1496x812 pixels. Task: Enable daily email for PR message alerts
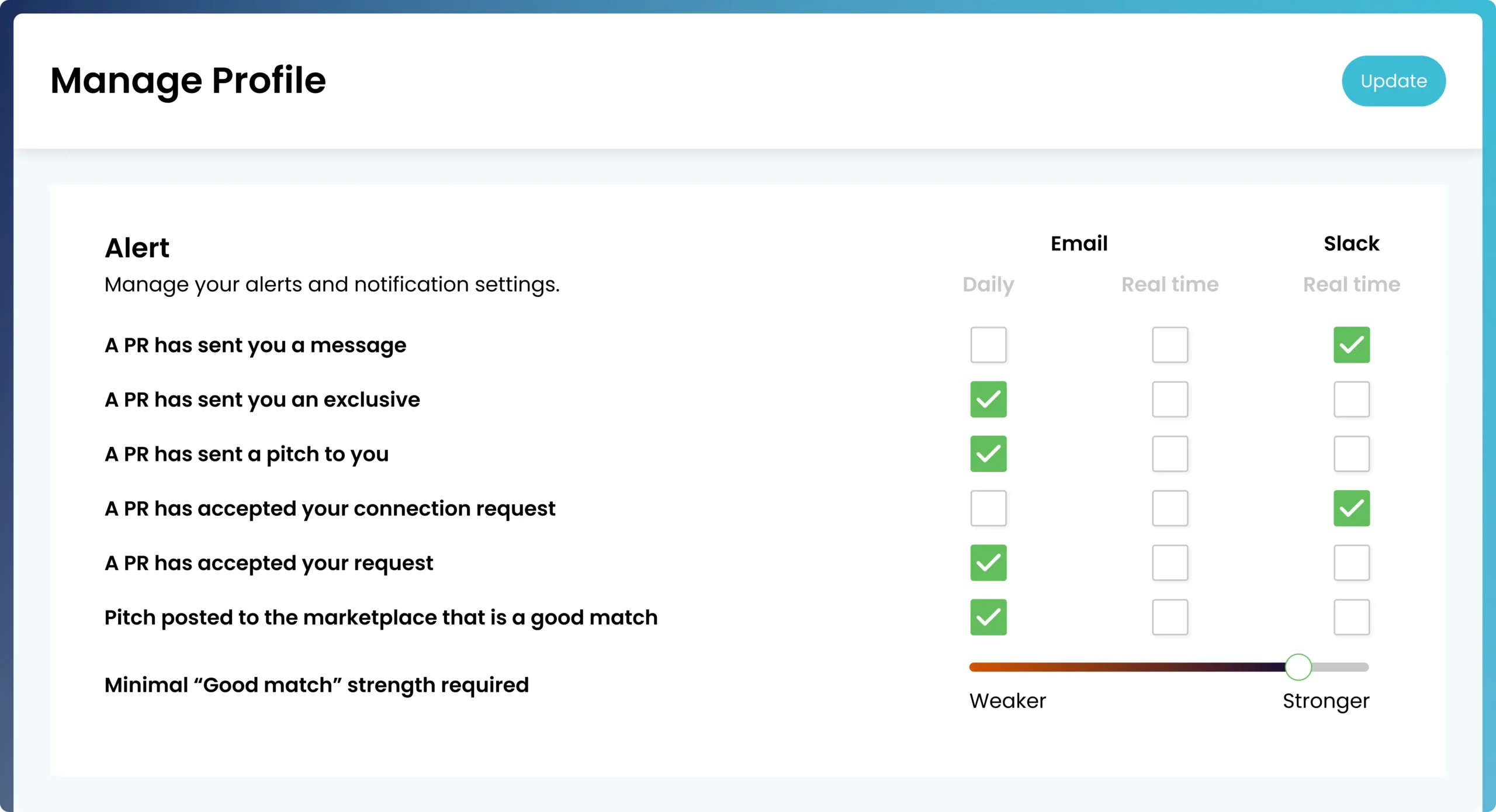click(988, 345)
